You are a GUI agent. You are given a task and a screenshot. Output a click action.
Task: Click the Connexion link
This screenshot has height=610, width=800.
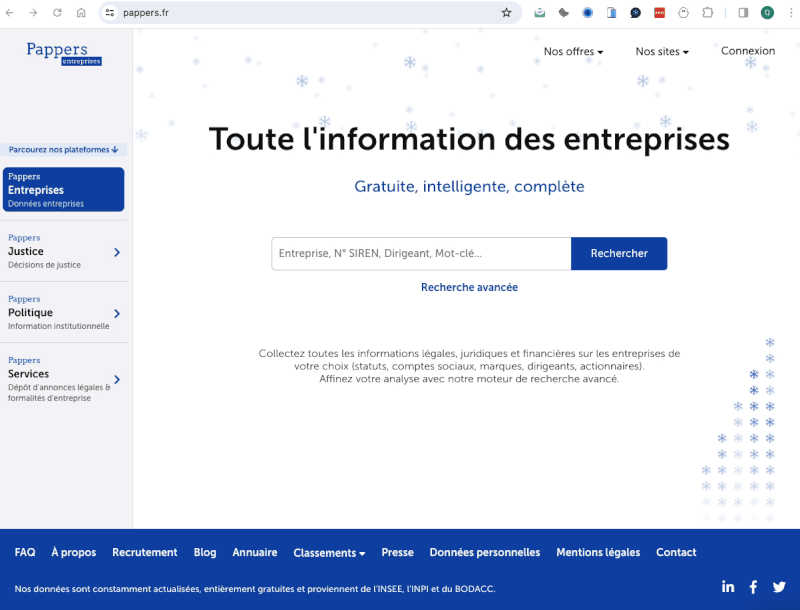click(x=747, y=51)
